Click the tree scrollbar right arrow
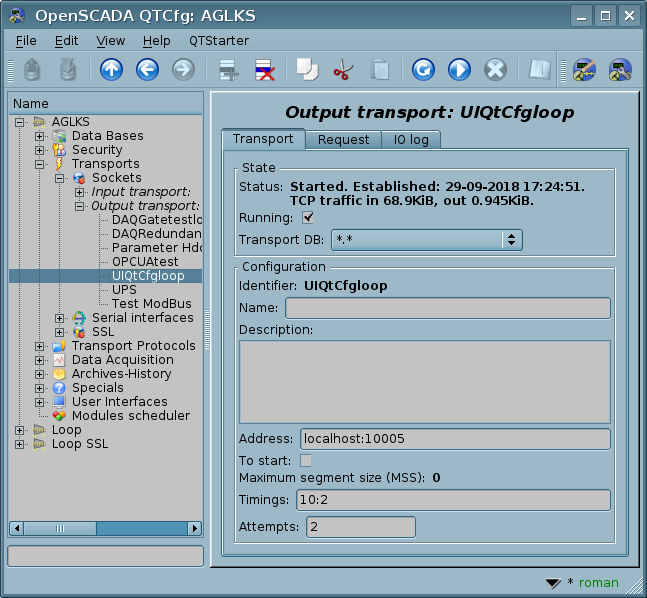Viewport: 647px width, 598px height. point(195,528)
